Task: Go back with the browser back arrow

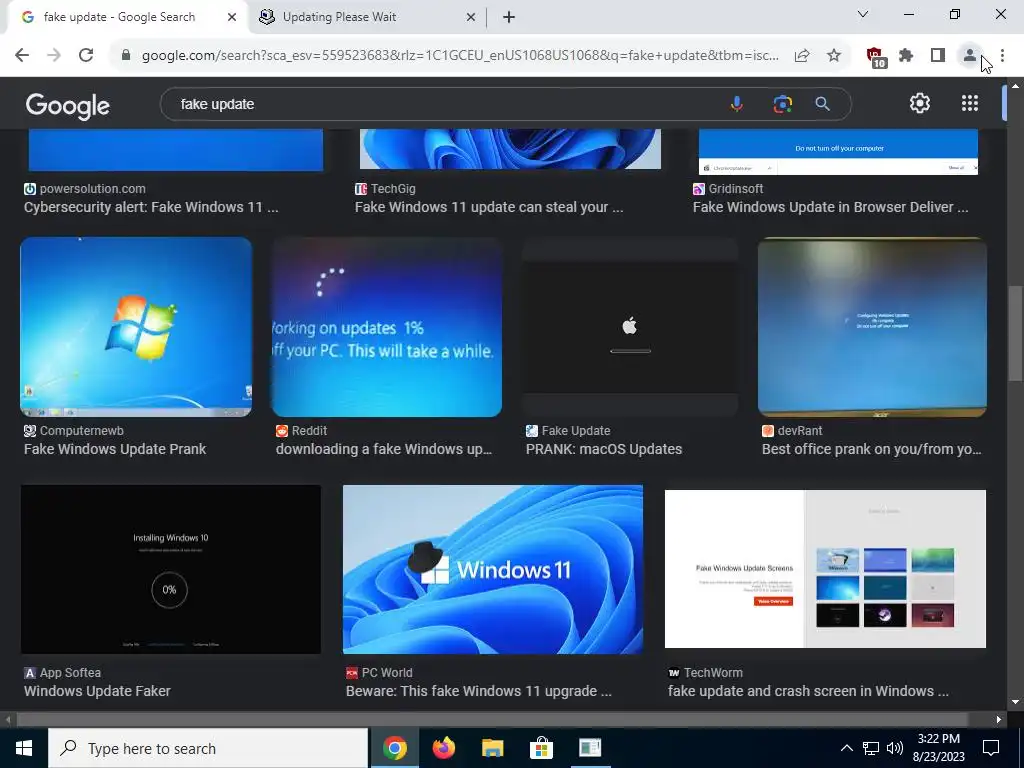Action: pos(22,56)
